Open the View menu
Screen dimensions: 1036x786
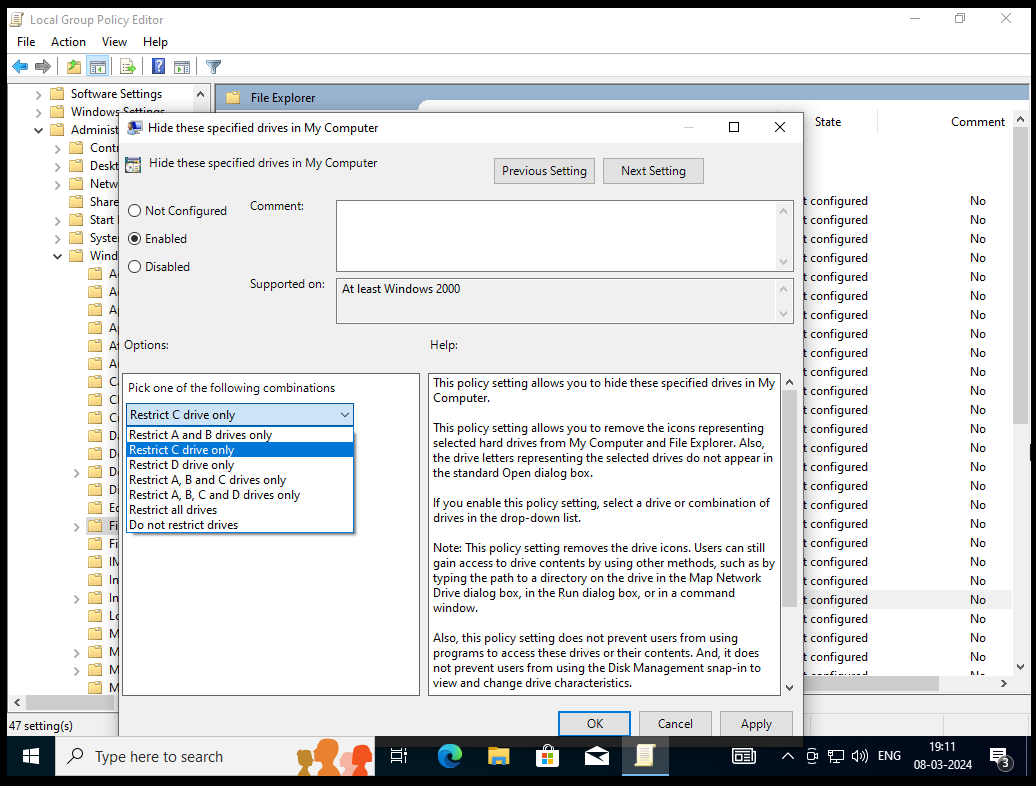(x=114, y=42)
